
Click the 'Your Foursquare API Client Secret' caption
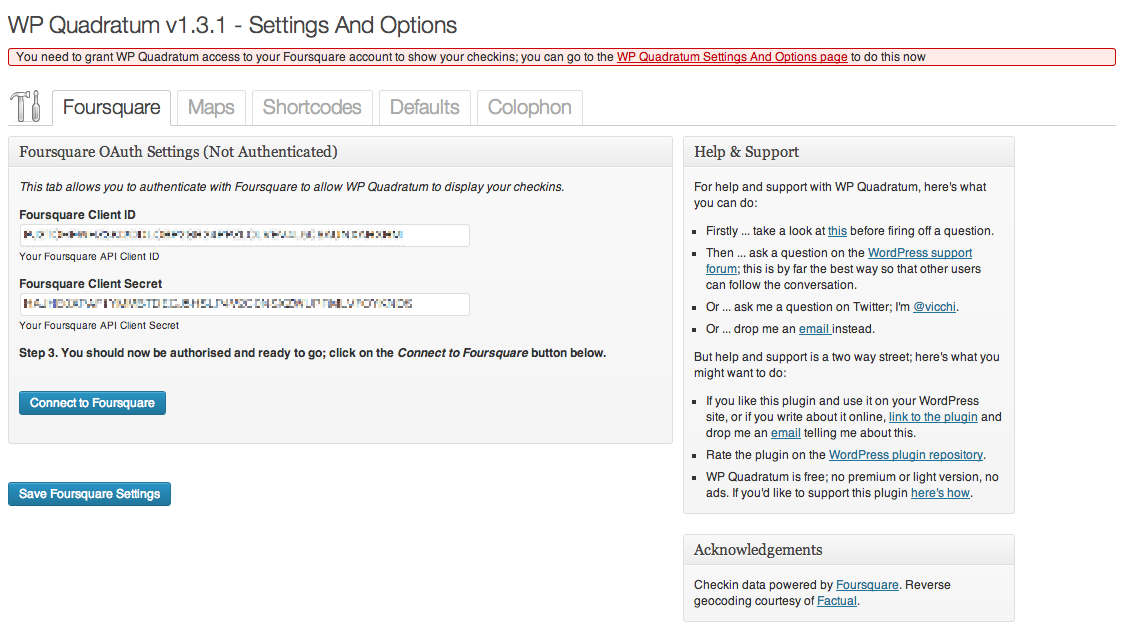click(99, 326)
